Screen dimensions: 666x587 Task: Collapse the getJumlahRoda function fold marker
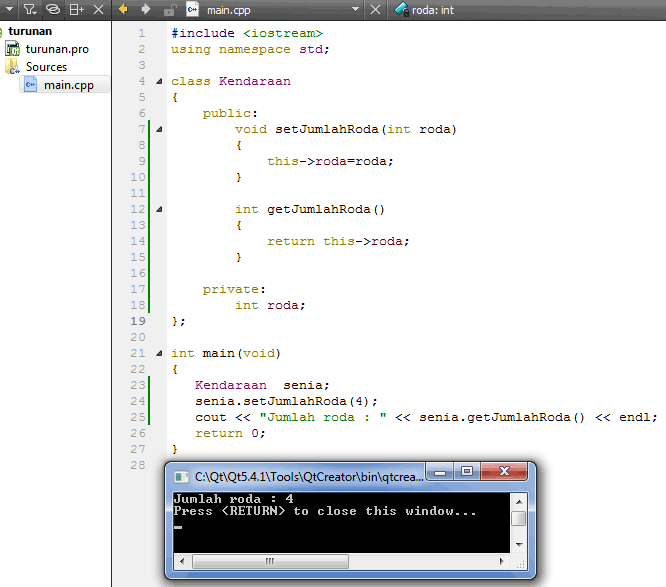click(159, 209)
